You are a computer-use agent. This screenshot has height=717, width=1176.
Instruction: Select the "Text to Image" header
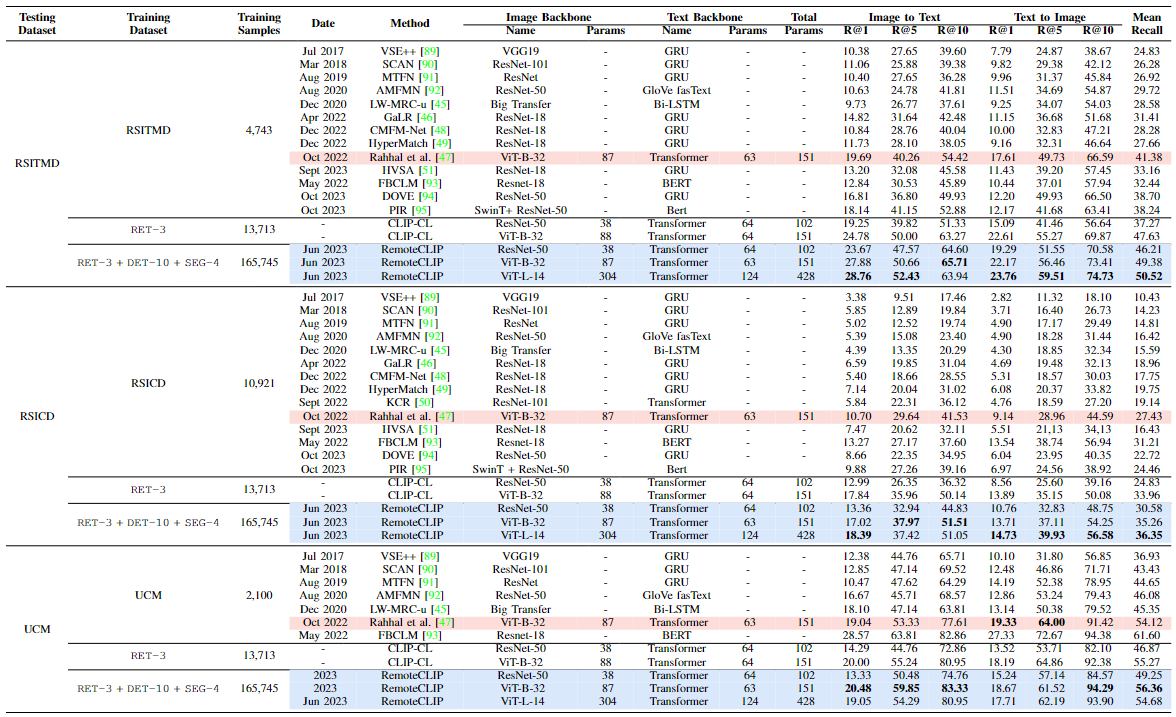[1049, 17]
